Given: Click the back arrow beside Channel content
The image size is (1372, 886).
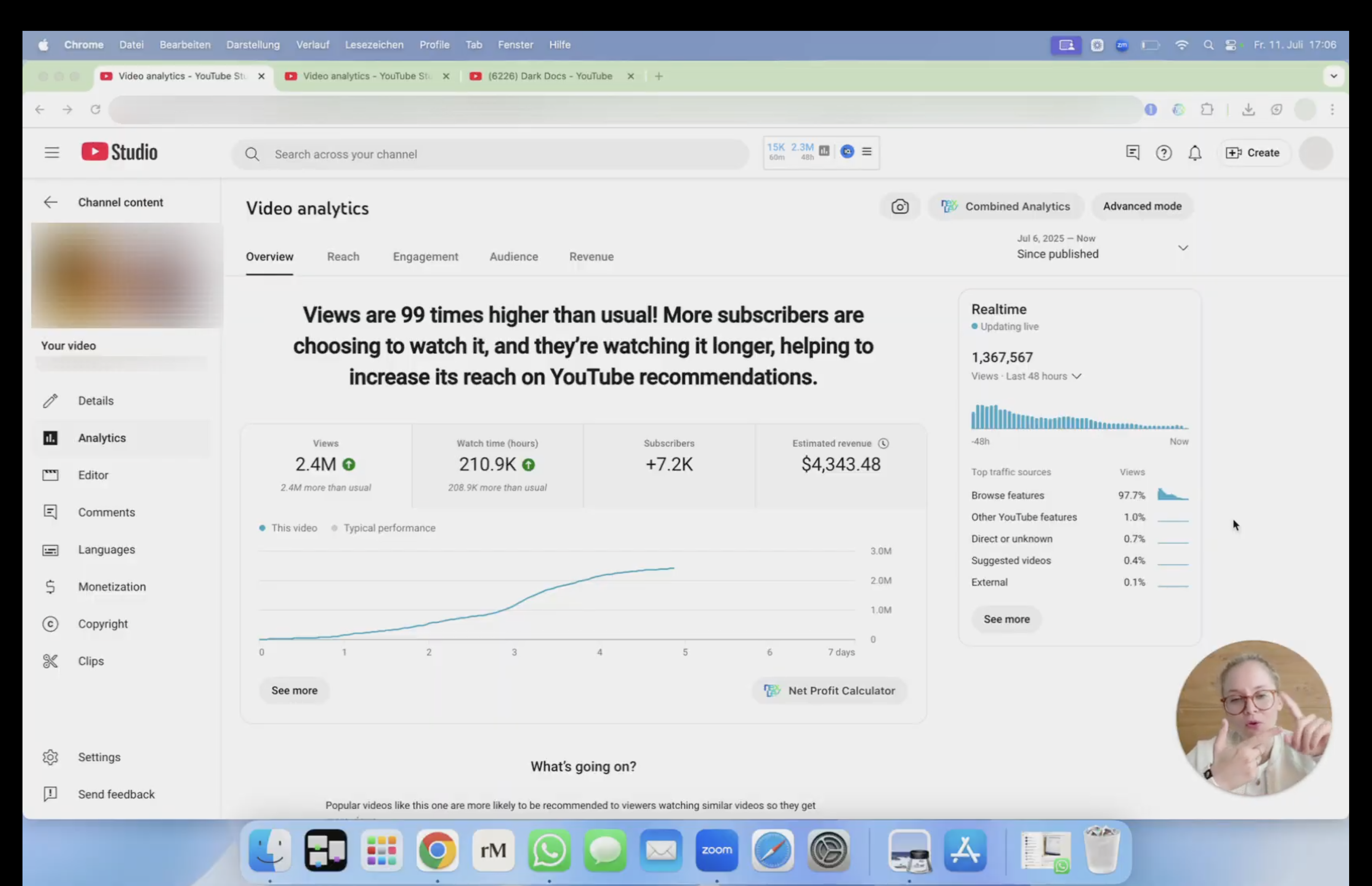Looking at the screenshot, I should coord(51,202).
